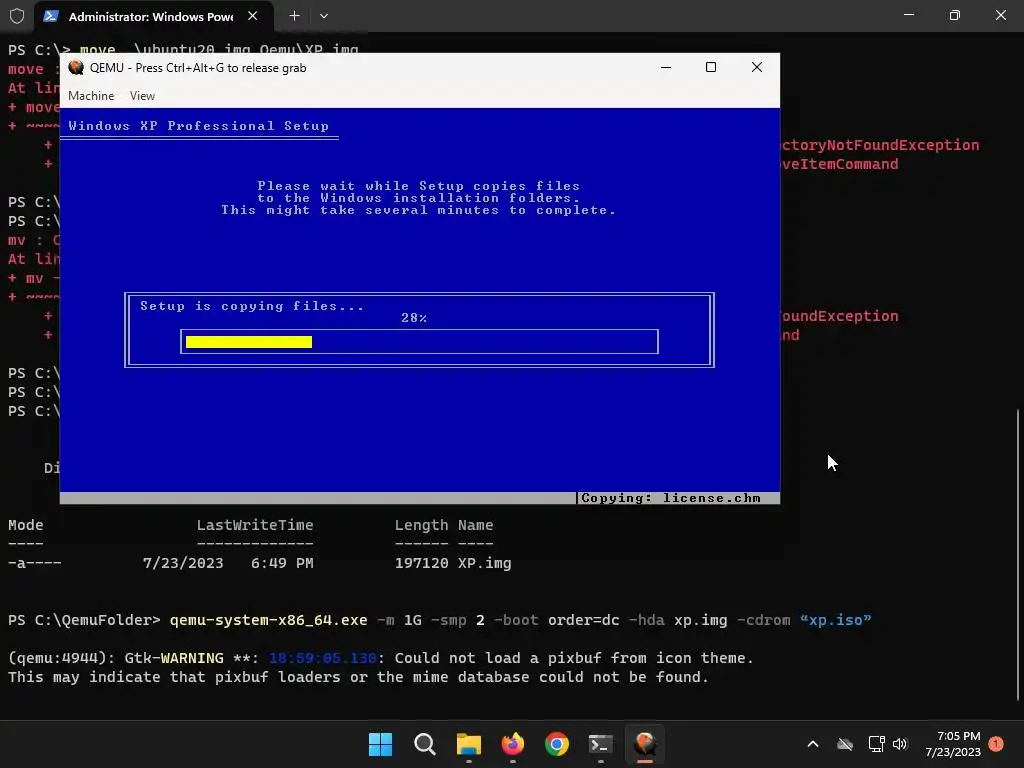Open File Explorer from the taskbar
The width and height of the screenshot is (1024, 768).
click(468, 744)
